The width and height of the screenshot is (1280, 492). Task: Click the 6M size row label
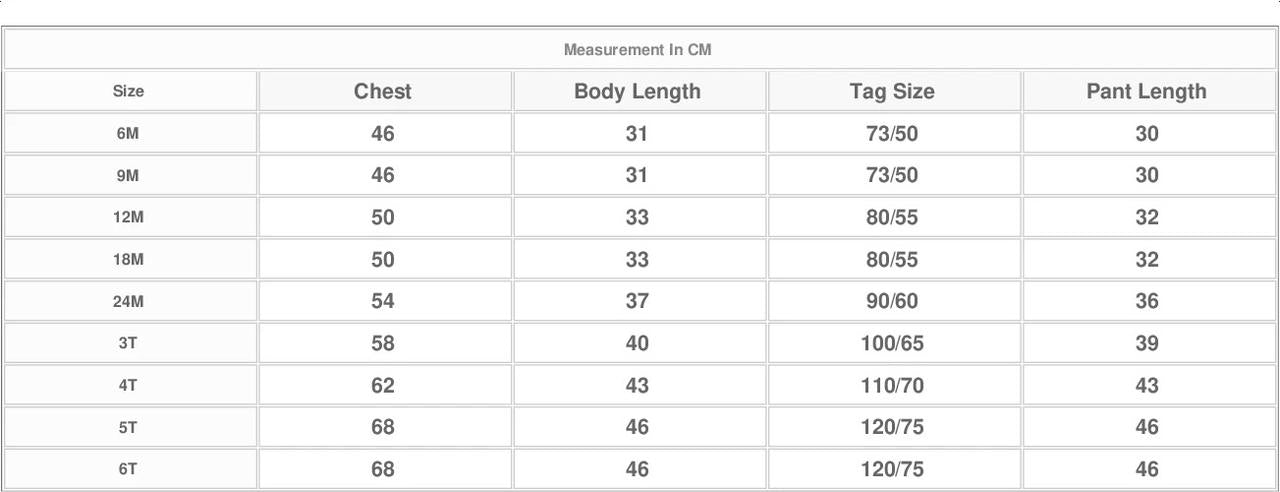128,133
